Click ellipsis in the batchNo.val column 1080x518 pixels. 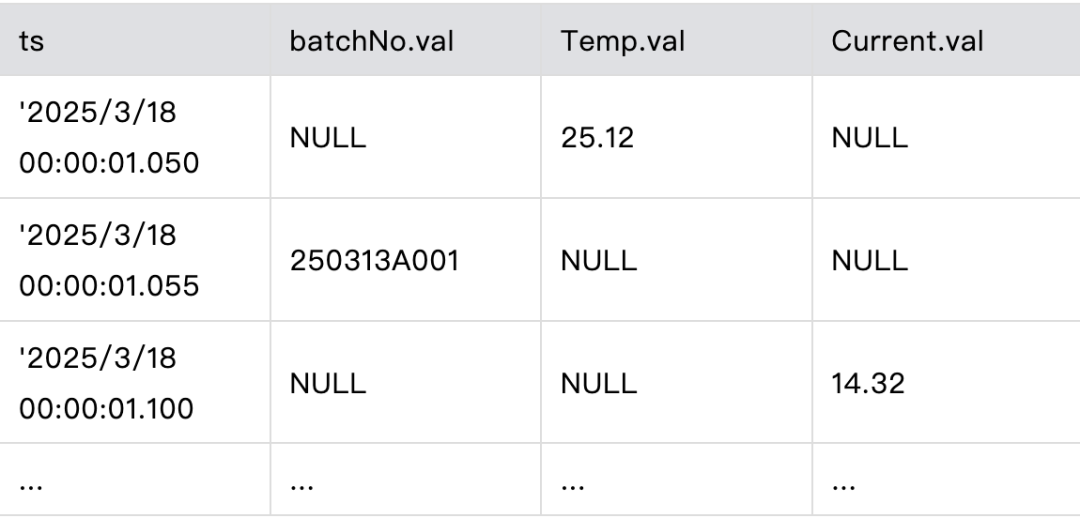click(x=301, y=485)
